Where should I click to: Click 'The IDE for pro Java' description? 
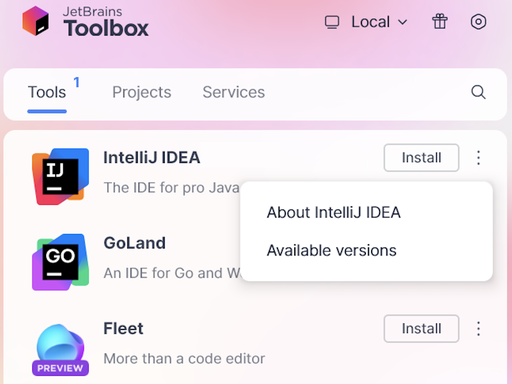point(172,188)
